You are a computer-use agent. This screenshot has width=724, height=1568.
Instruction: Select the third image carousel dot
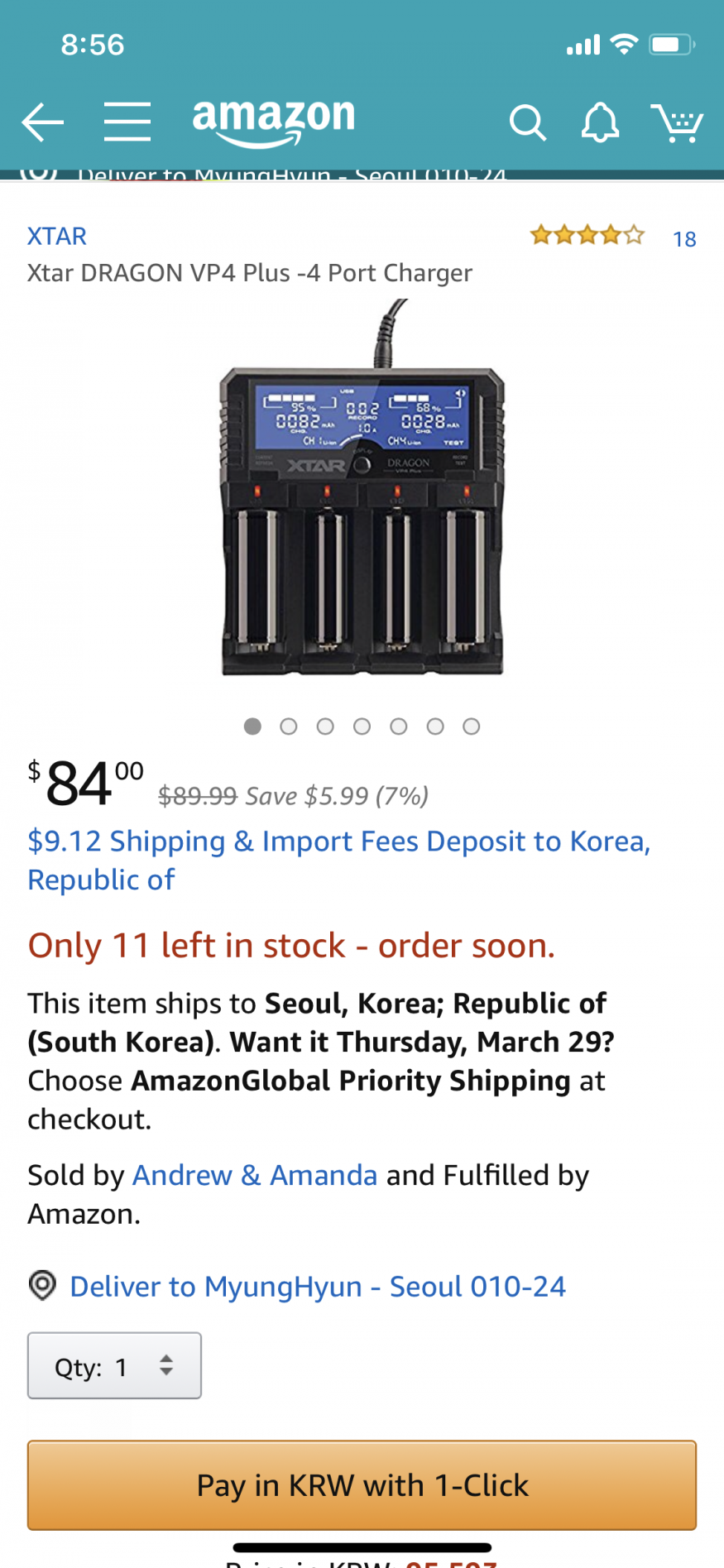325,726
